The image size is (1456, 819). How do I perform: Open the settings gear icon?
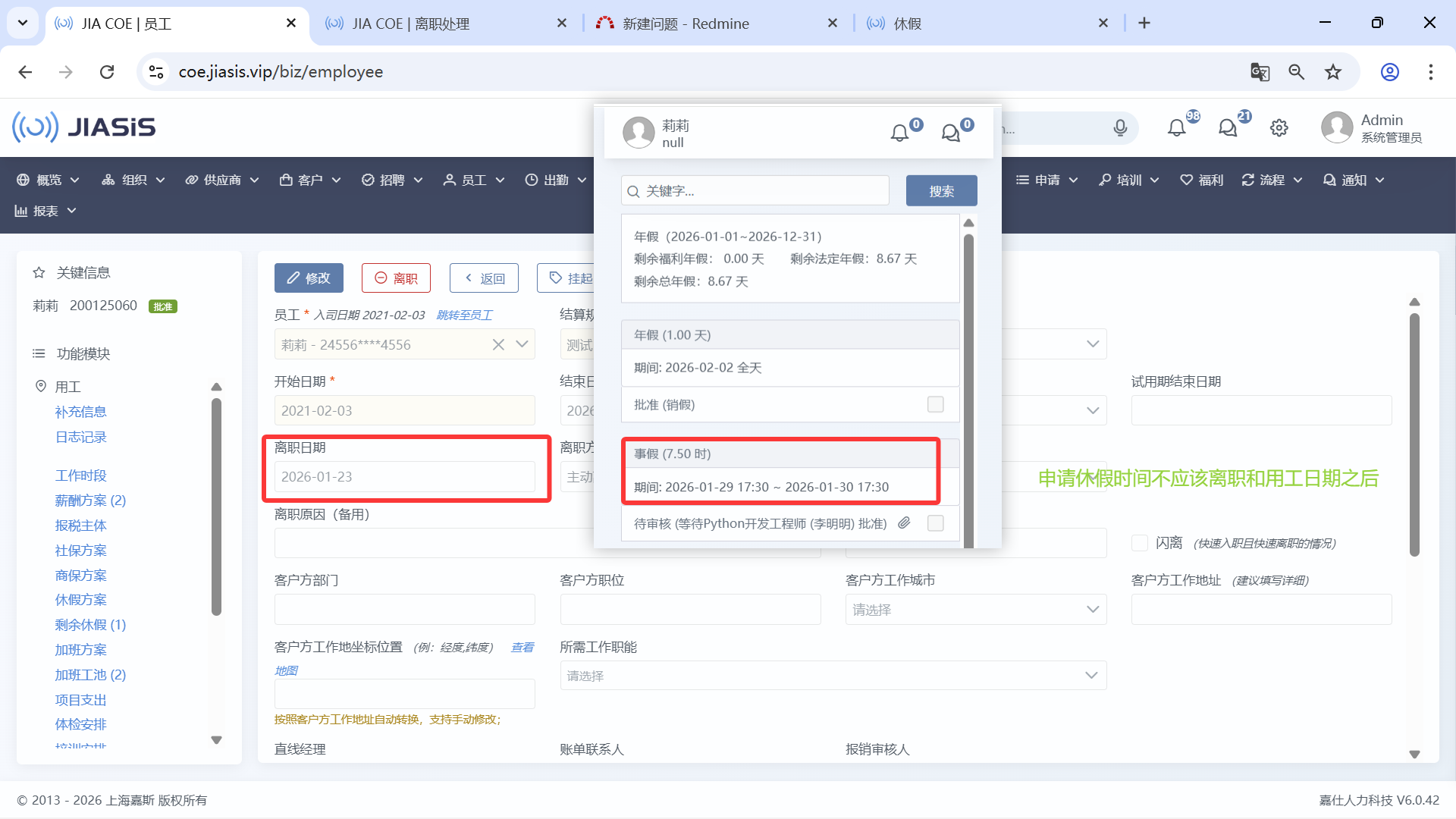pos(1279,128)
